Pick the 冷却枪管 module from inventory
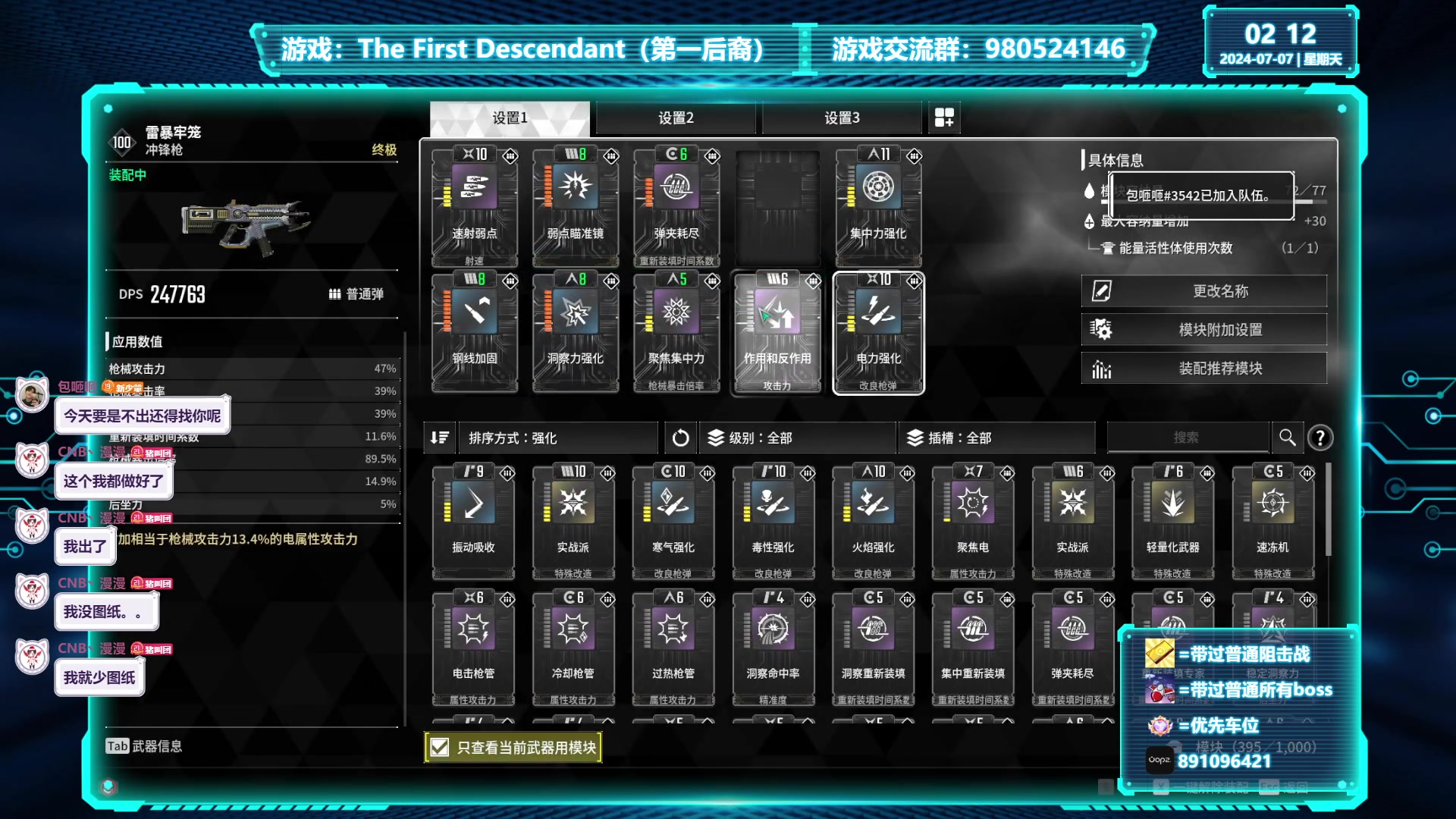 click(573, 648)
